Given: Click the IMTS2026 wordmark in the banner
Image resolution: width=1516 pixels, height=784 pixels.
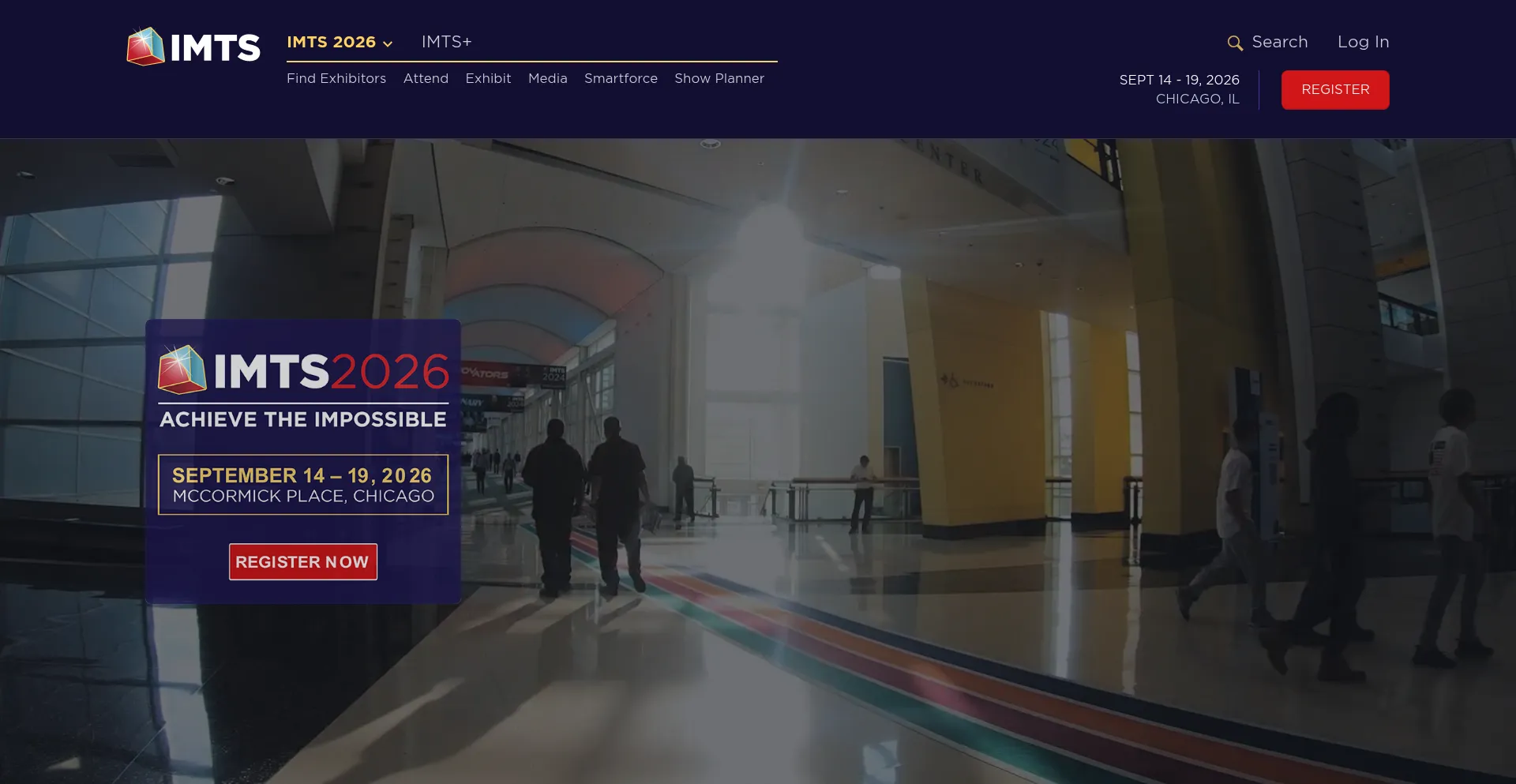Looking at the screenshot, I should 331,372.
